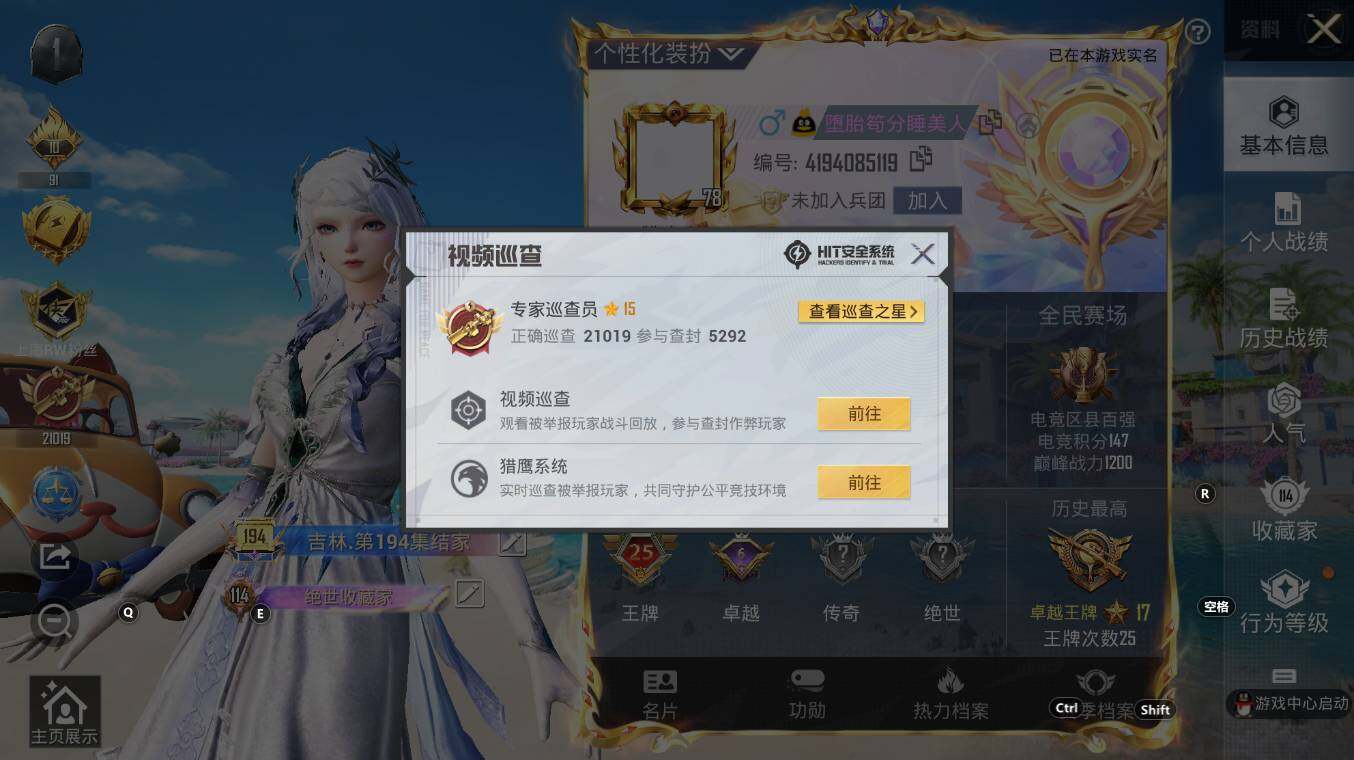This screenshot has width=1354, height=760.
Task: Open 主页展示 home display icon
Action: click(65, 712)
